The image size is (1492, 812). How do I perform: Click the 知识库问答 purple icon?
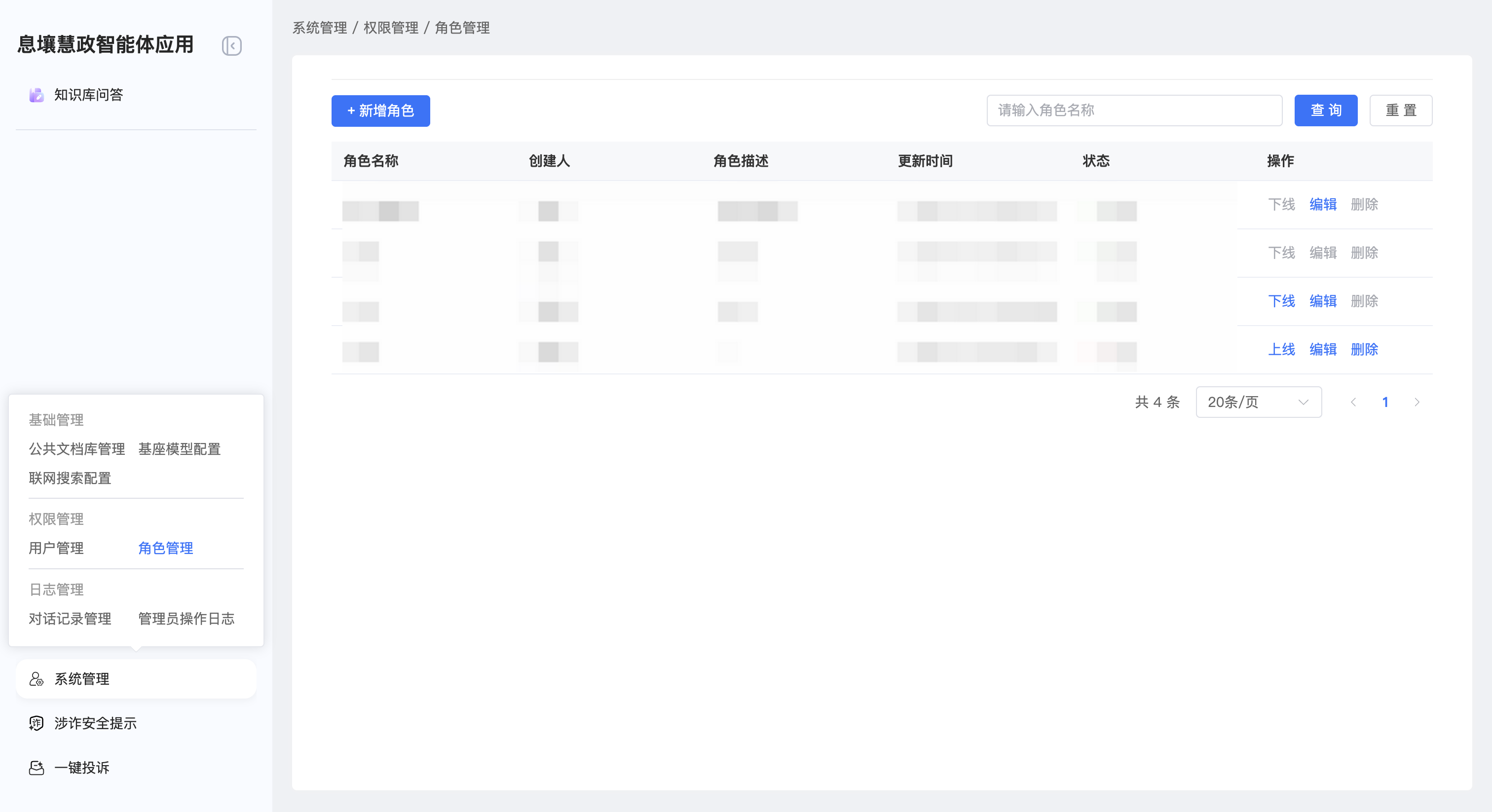tap(37, 95)
